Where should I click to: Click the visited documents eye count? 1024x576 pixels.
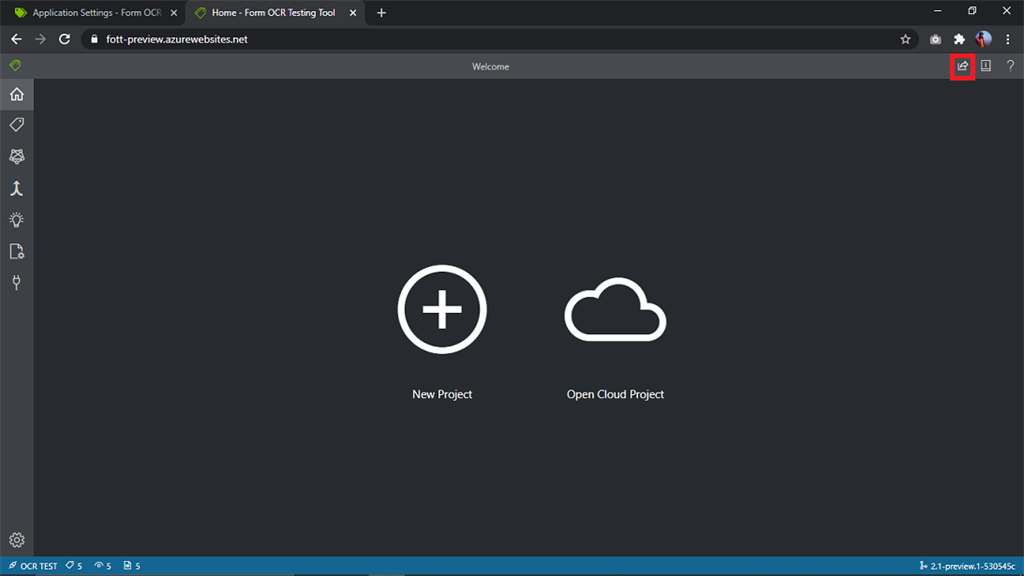click(x=103, y=566)
